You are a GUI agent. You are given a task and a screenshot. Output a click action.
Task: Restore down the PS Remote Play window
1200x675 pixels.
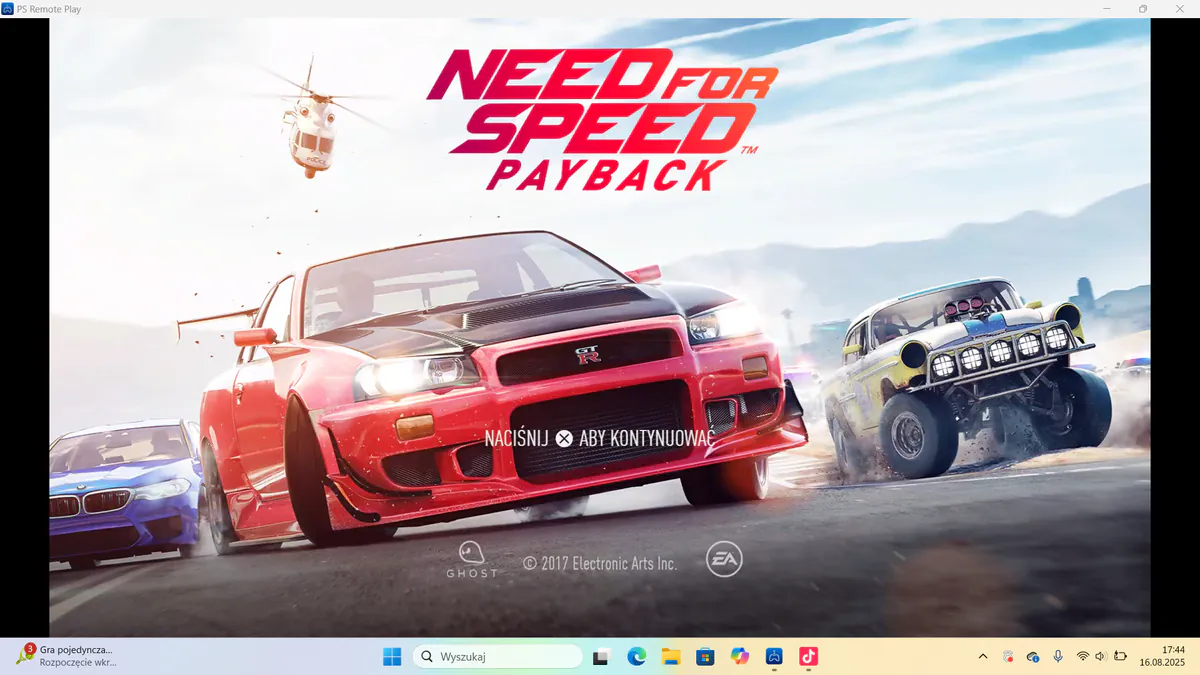[x=1143, y=9]
